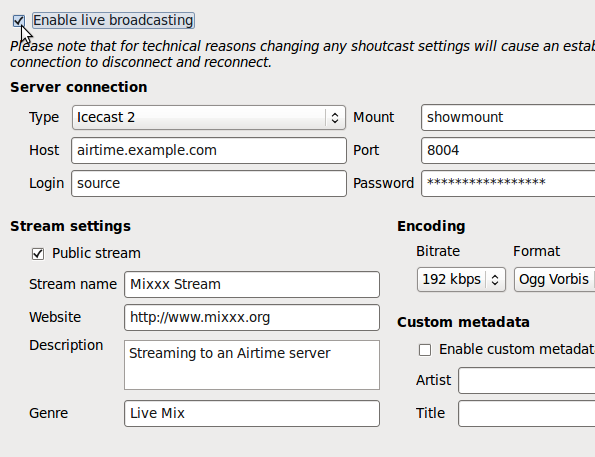This screenshot has width=595, height=457.
Task: Click the empty Artist metadata field
Action: 527,380
